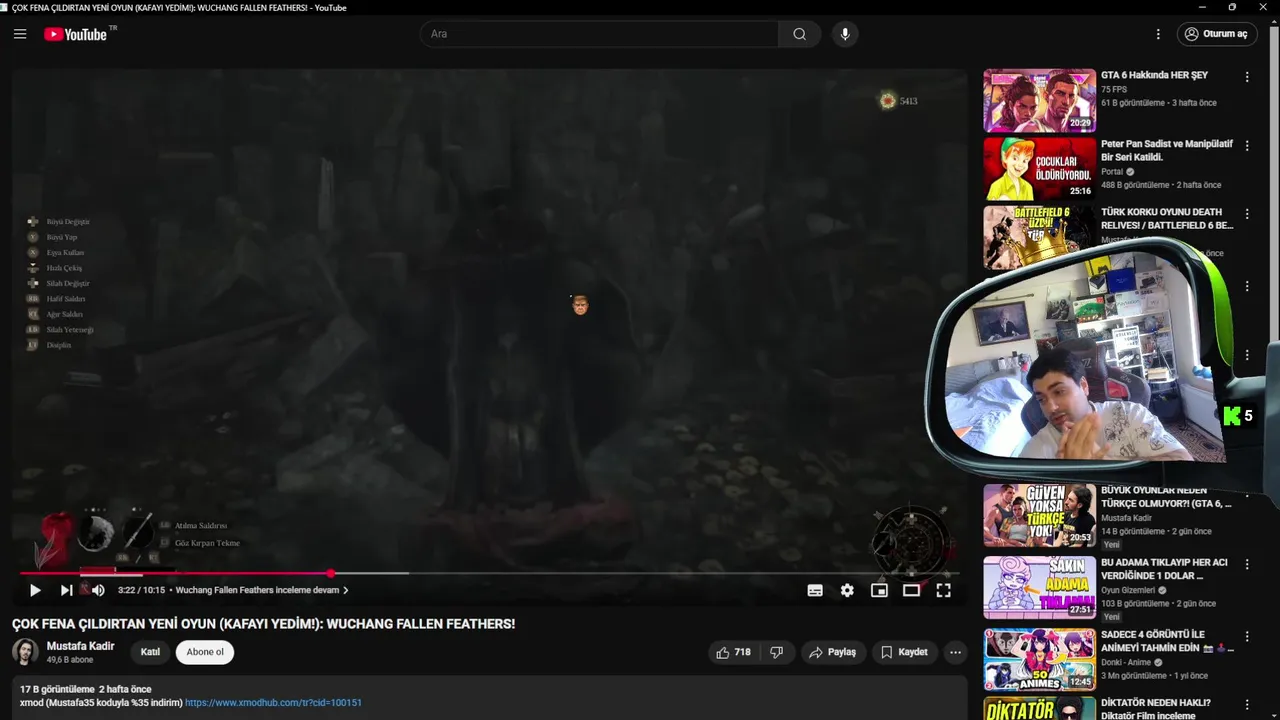Image resolution: width=1280 pixels, height=720 pixels.
Task: Click the video title ÇOK FENA ÇILDIRTAN
Action: (x=263, y=624)
